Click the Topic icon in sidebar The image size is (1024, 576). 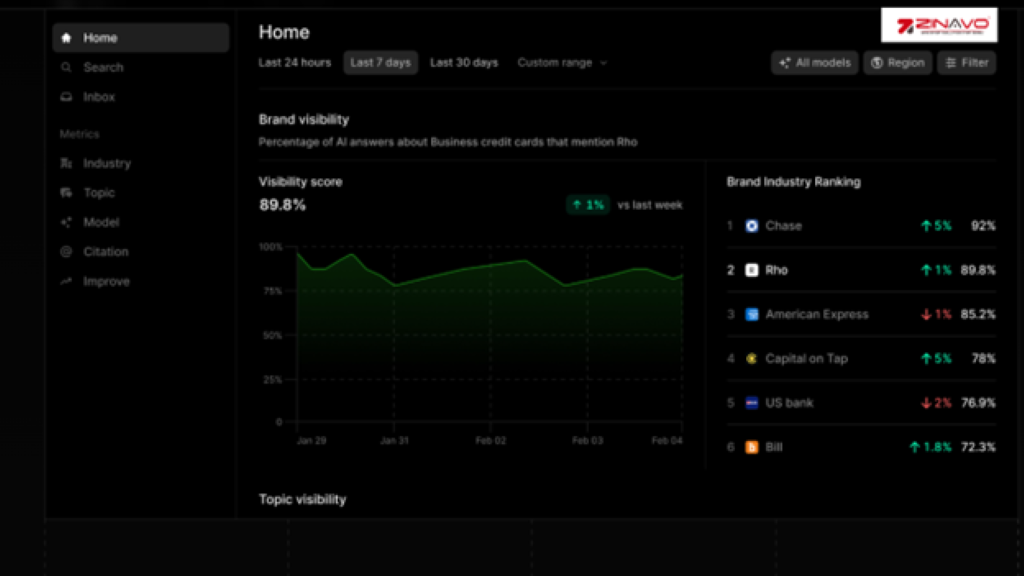pyautogui.click(x=67, y=193)
